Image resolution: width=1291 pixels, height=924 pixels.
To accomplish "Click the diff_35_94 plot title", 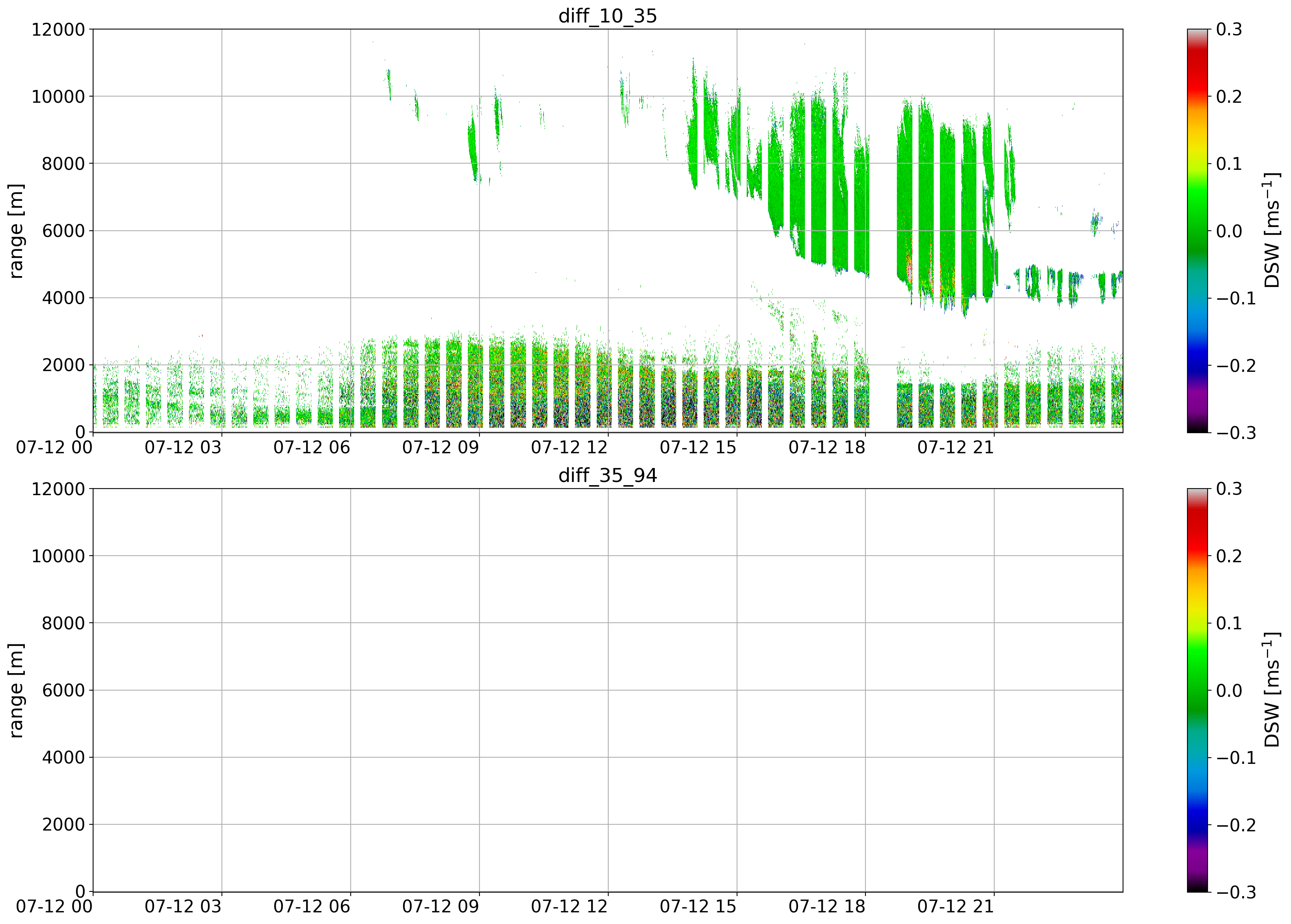I will pyautogui.click(x=607, y=475).
